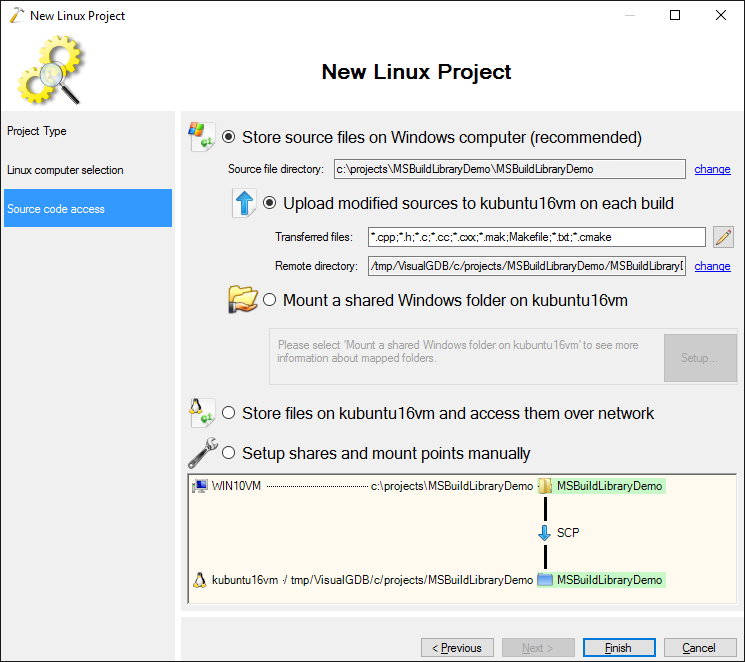Click the green MSBuildLibraryDemo label on Windows row
This screenshot has height=662, width=745.
[610, 486]
